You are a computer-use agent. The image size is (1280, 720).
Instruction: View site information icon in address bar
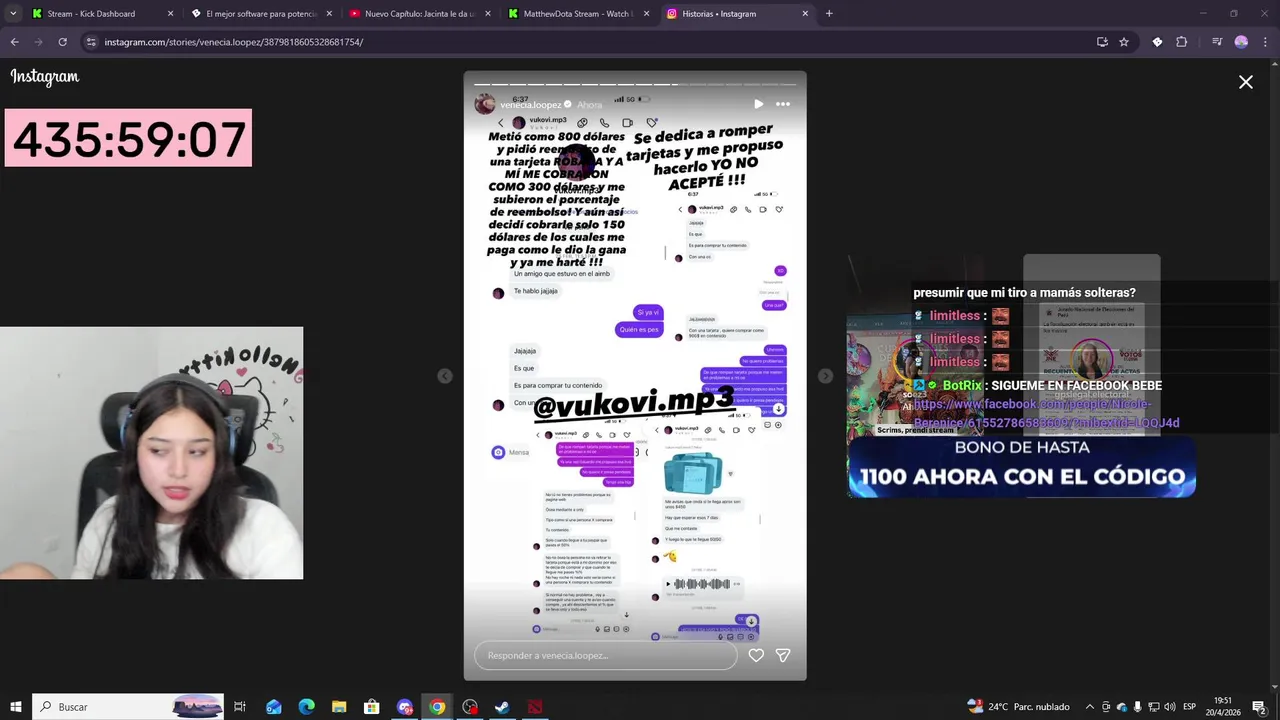(91, 42)
